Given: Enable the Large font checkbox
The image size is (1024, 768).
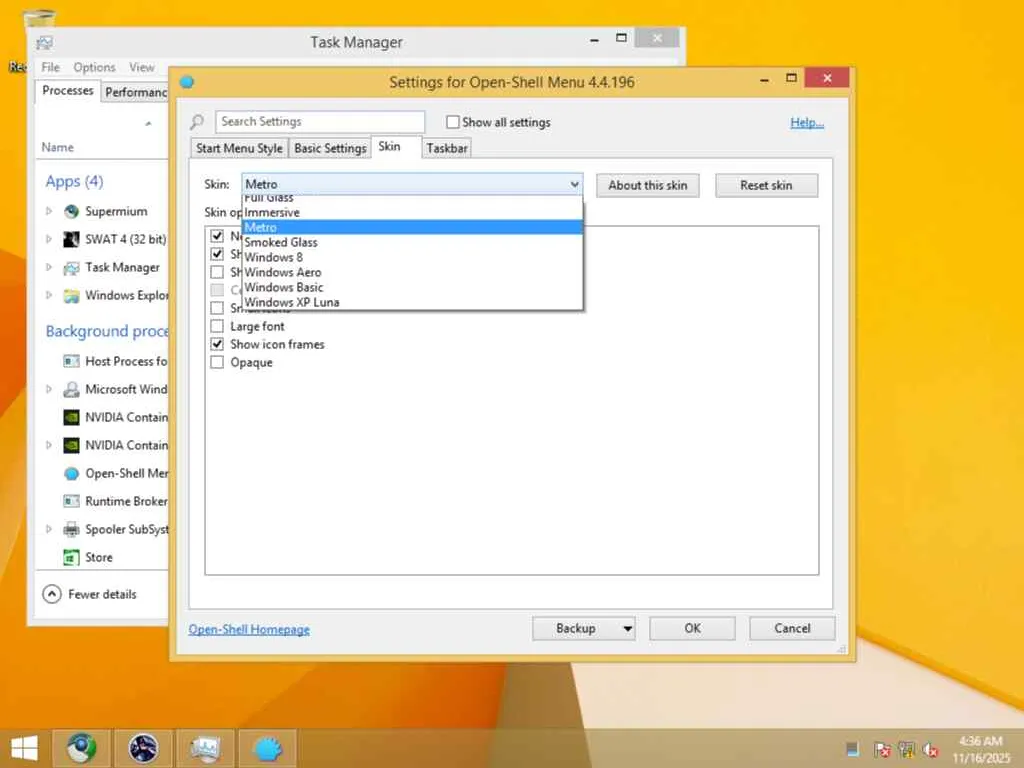Looking at the screenshot, I should 217,326.
